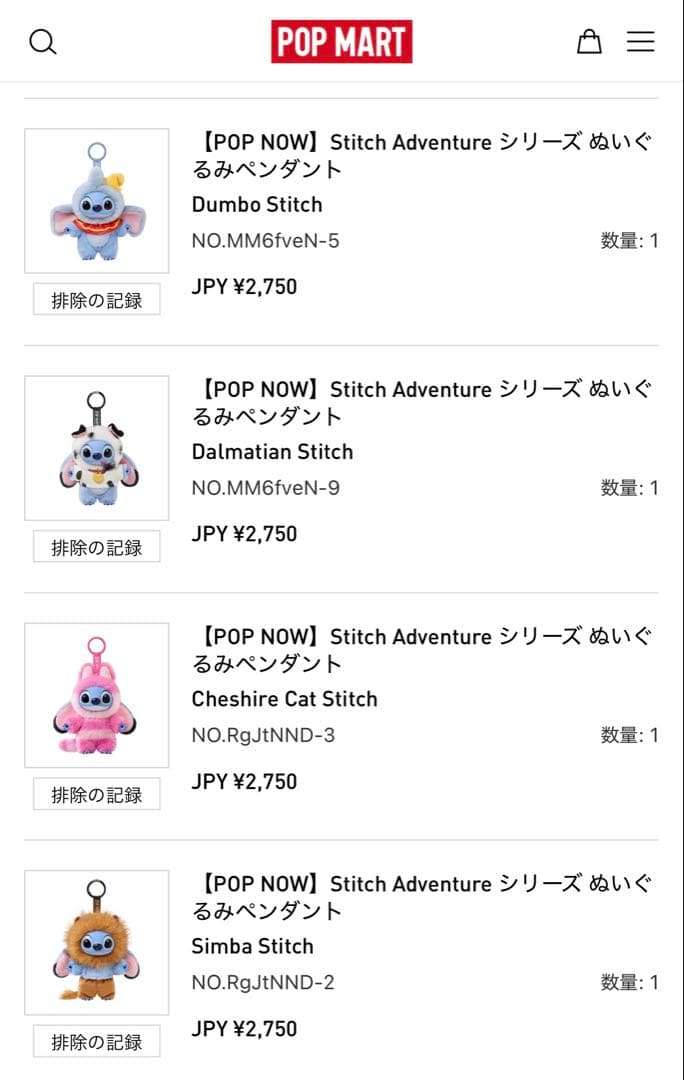Open the hamburger menu icon
The height and width of the screenshot is (1080, 684).
640,42
